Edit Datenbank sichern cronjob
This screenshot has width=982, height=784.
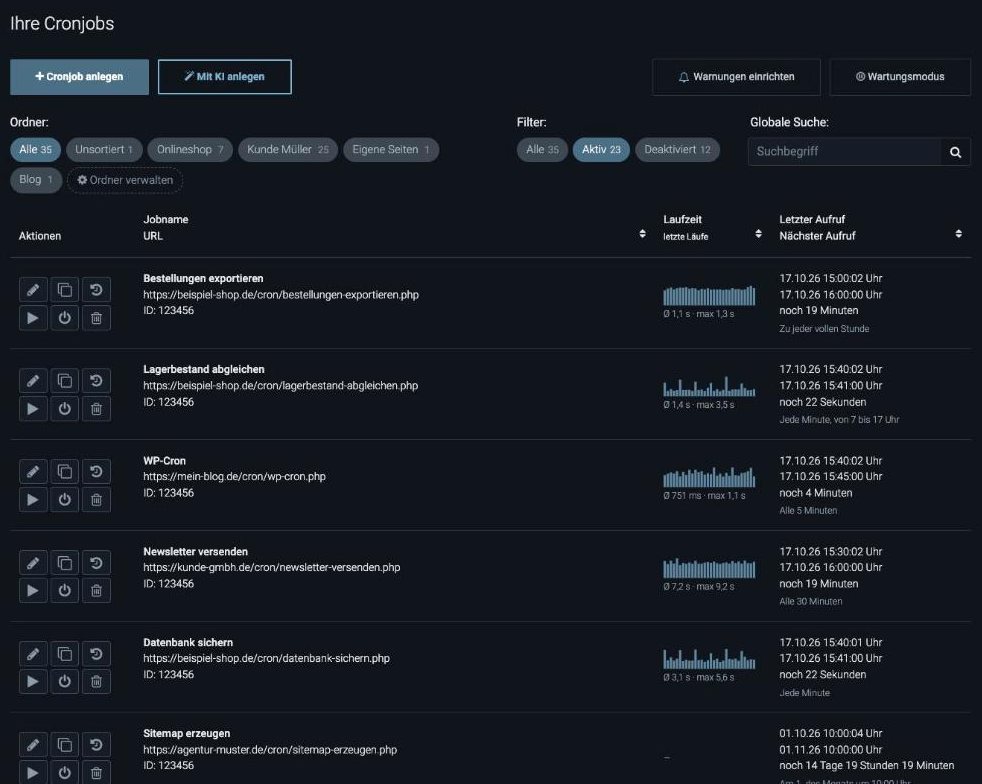pyautogui.click(x=33, y=654)
